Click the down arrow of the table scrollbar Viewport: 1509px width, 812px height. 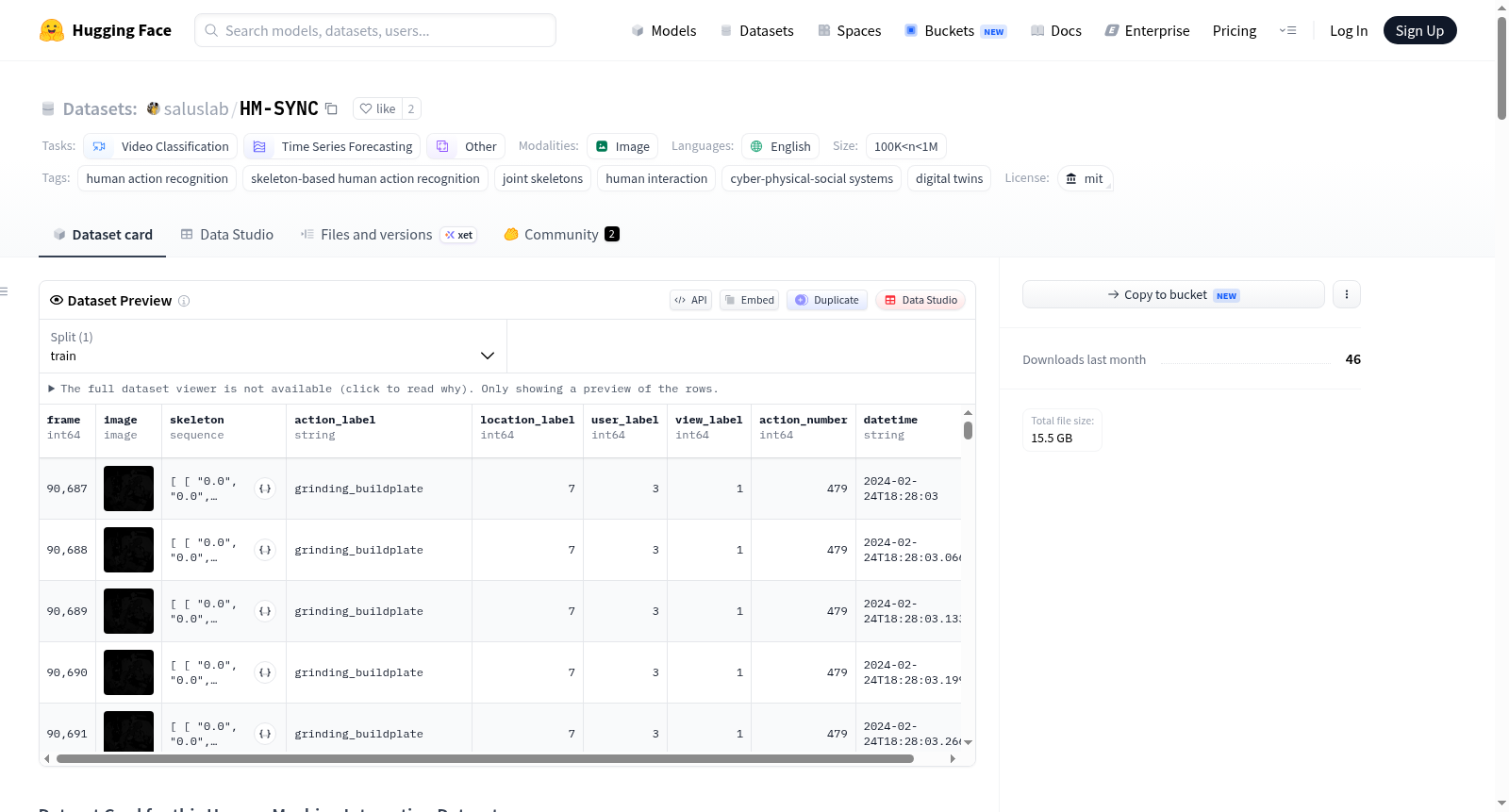coord(968,742)
